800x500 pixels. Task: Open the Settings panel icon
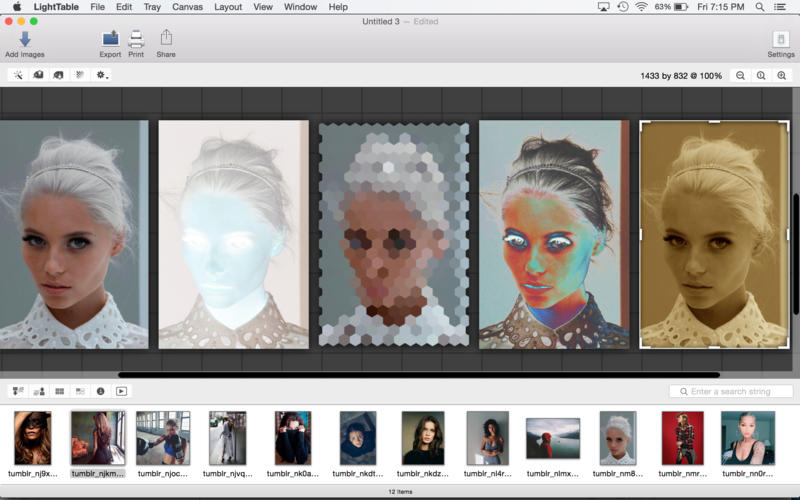(x=781, y=39)
